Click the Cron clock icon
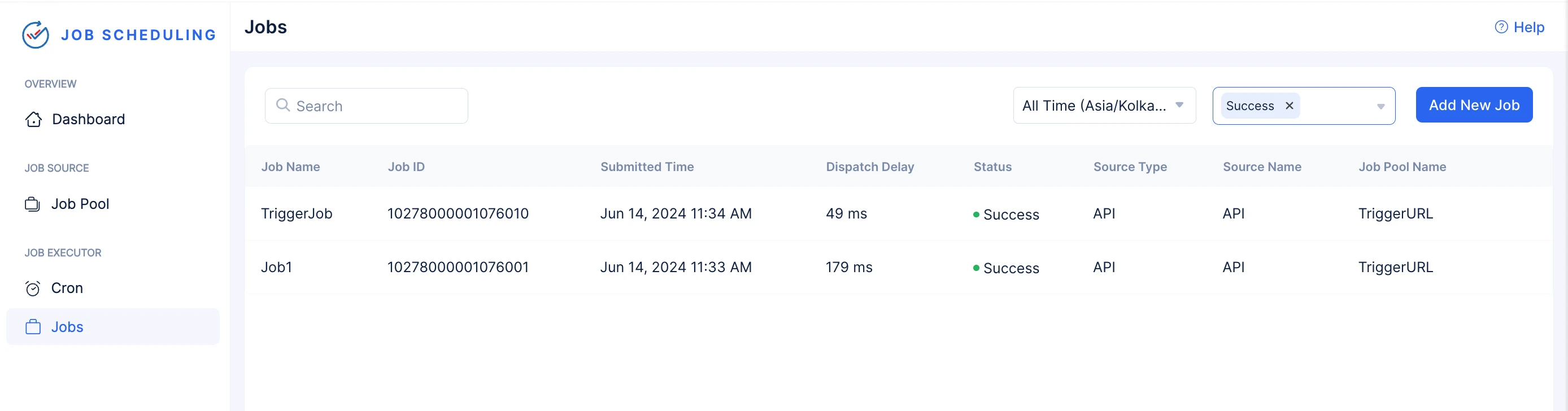1568x411 pixels. [x=33, y=288]
